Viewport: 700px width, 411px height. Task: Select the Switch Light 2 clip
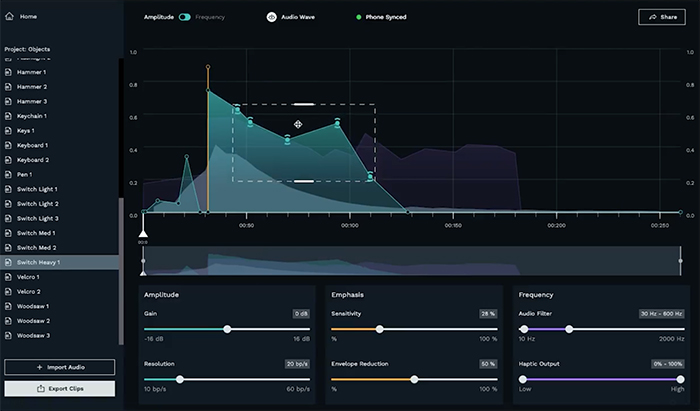tap(37, 204)
